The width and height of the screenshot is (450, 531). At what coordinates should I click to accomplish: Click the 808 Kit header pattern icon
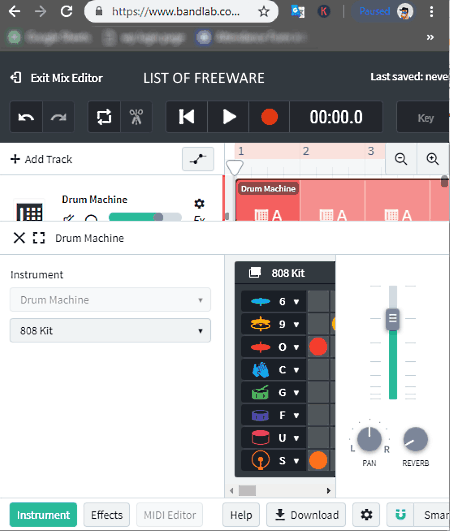(255, 273)
